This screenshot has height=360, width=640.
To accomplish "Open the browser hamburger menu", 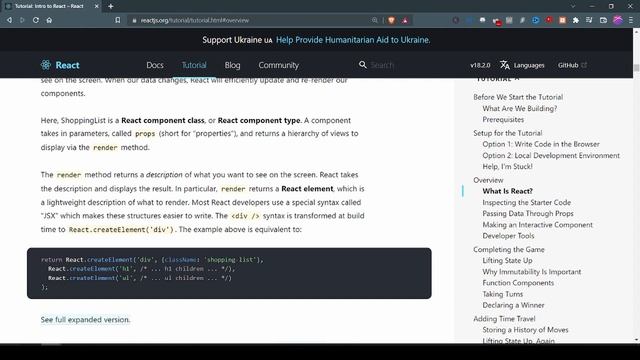I will (631, 20).
